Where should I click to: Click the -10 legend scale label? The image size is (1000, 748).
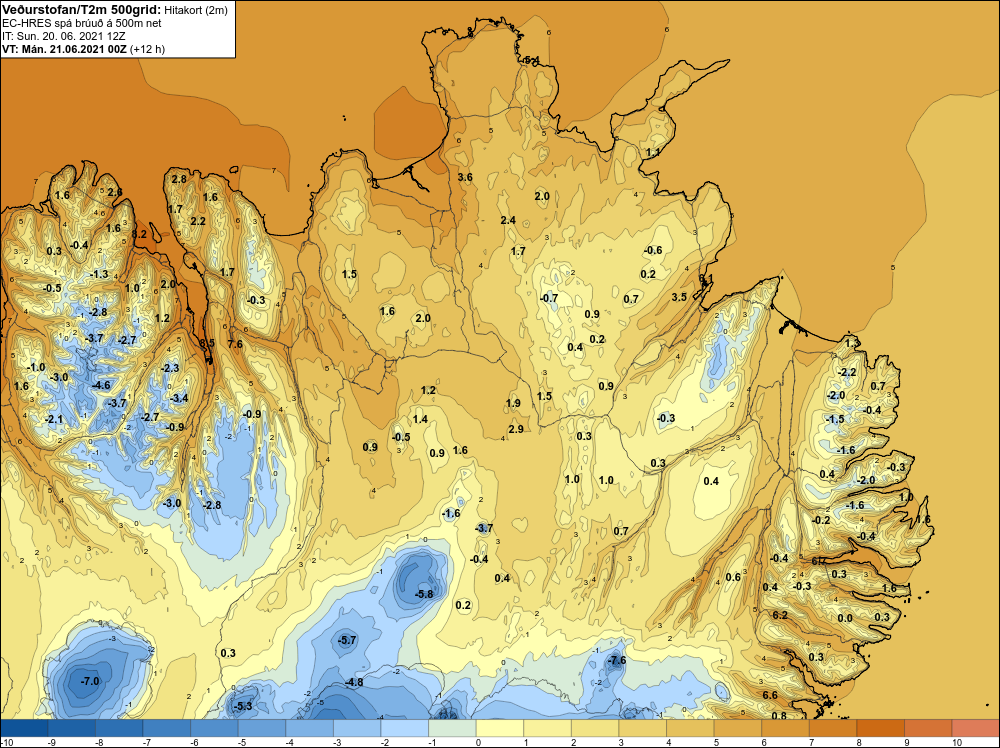(x=6, y=742)
